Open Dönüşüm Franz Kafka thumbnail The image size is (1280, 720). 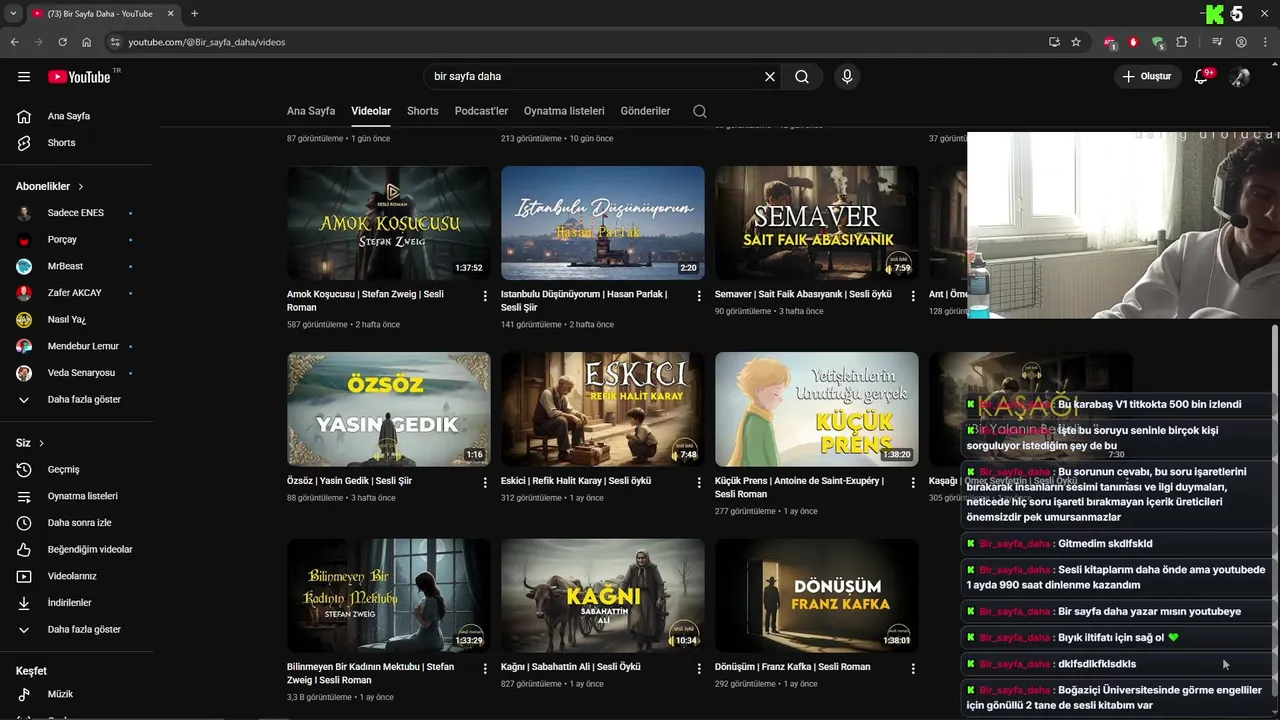817,596
